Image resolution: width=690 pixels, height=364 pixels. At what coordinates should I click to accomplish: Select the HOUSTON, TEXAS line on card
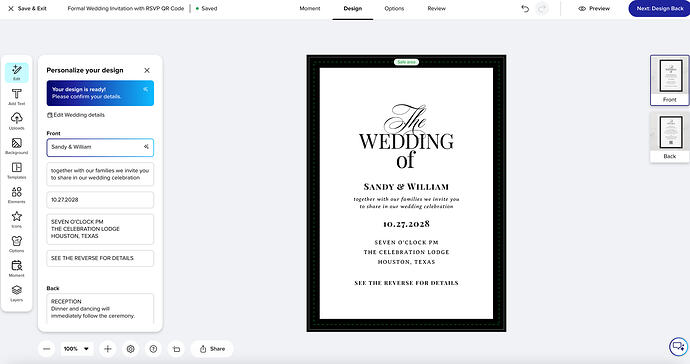(406, 262)
